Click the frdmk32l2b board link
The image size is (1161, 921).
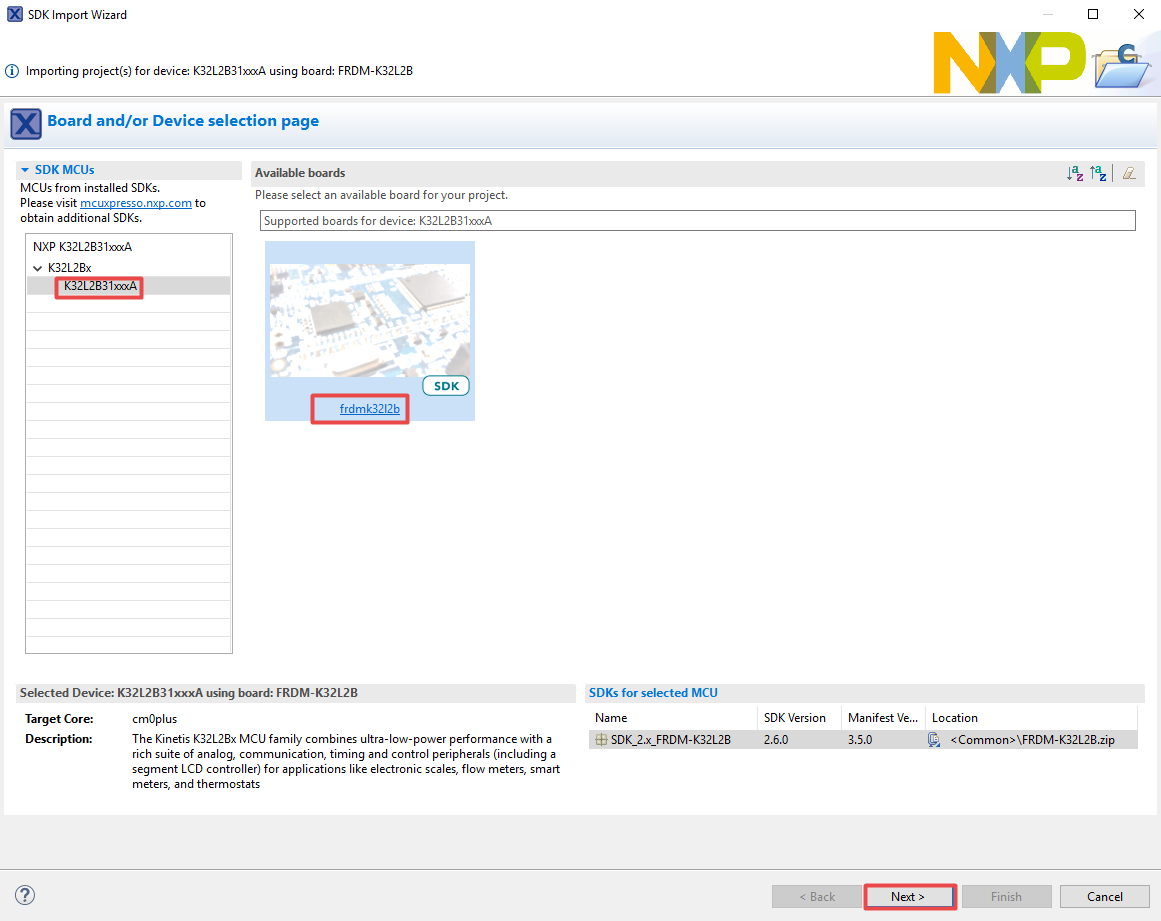click(369, 409)
